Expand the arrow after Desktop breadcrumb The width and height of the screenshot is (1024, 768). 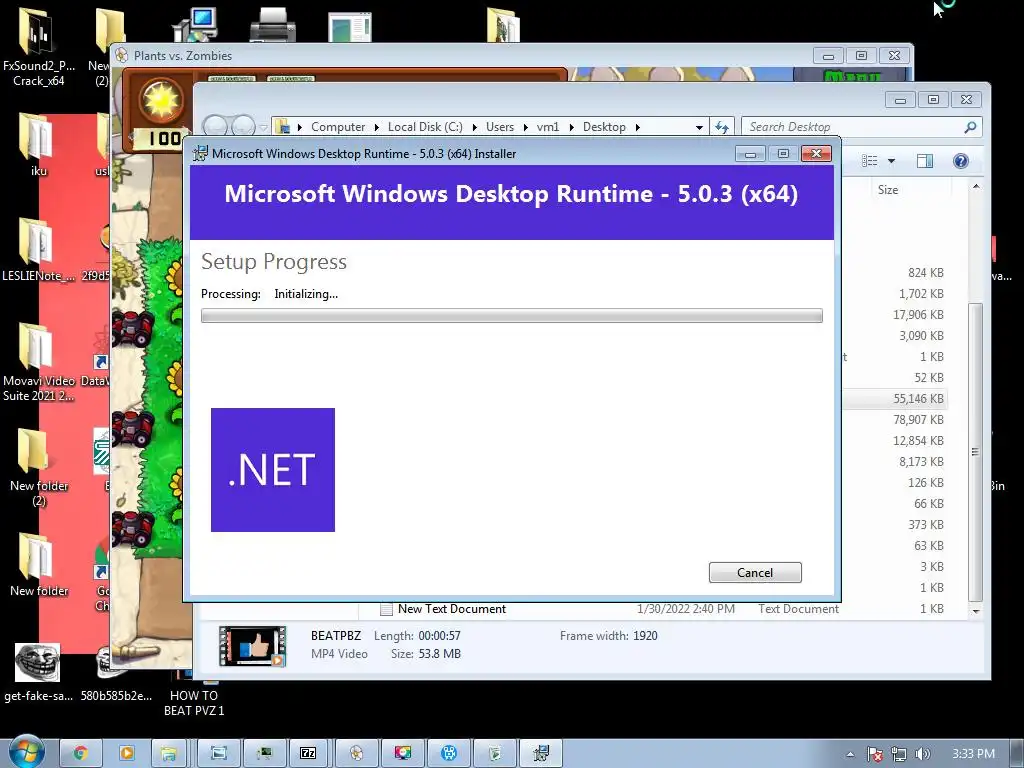[x=637, y=127]
